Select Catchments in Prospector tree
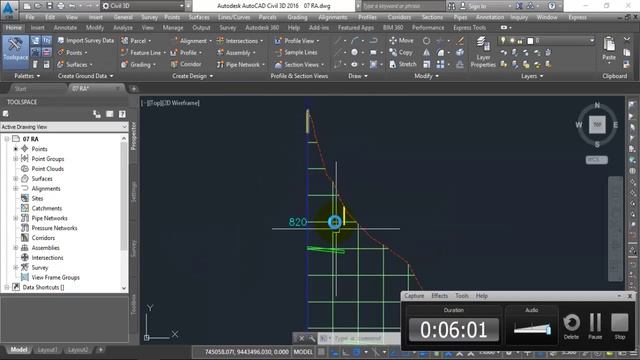 47,208
